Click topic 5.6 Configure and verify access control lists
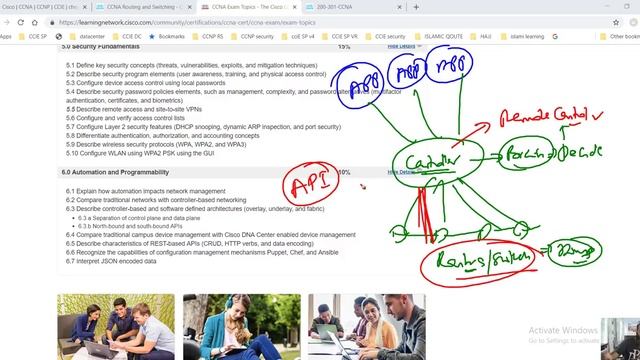640x360 pixels. (125, 118)
